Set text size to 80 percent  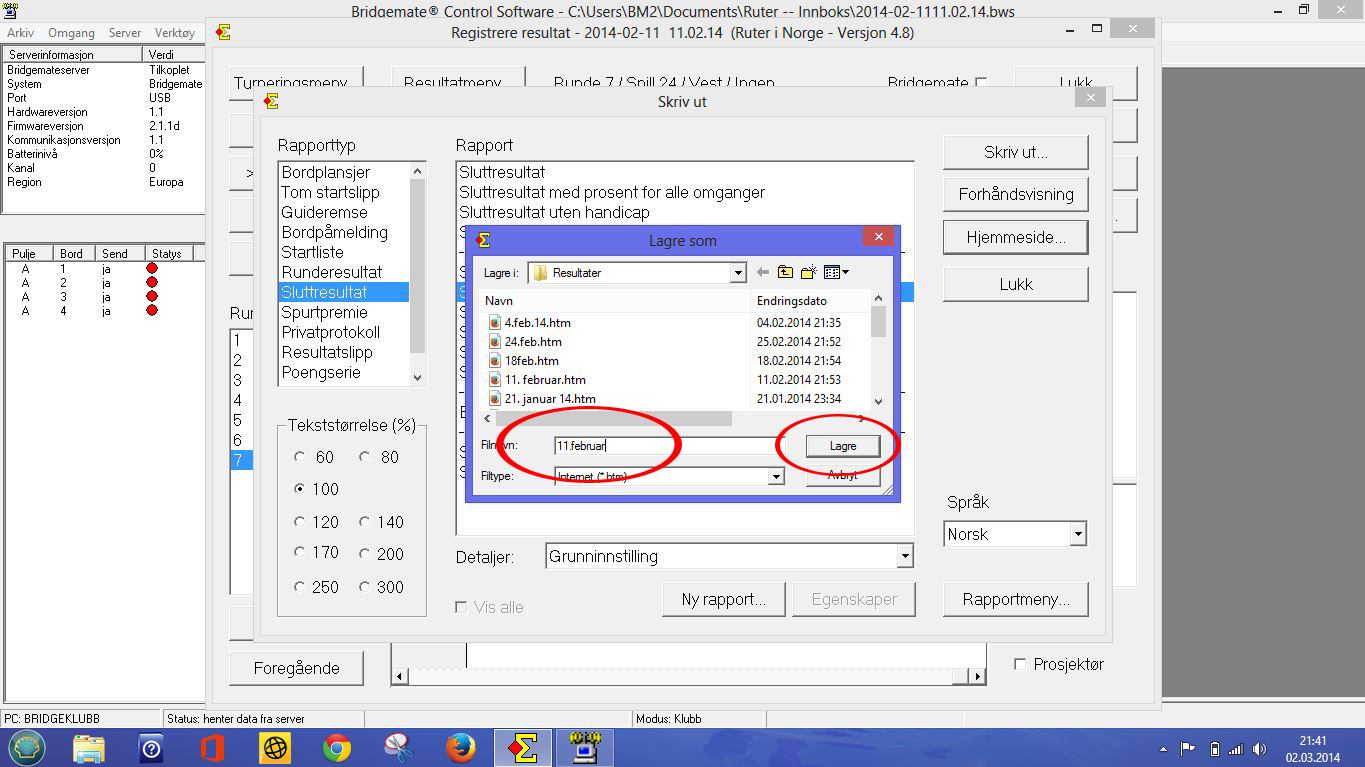pyautogui.click(x=365, y=457)
